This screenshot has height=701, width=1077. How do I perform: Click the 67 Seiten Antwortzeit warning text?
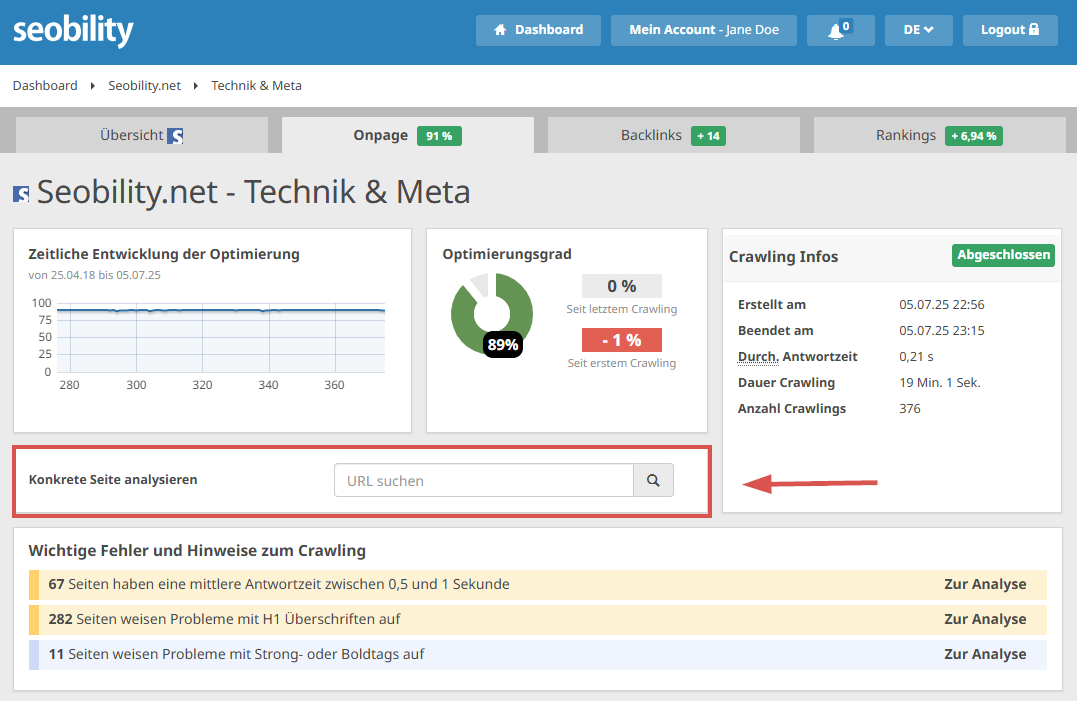pos(279,584)
